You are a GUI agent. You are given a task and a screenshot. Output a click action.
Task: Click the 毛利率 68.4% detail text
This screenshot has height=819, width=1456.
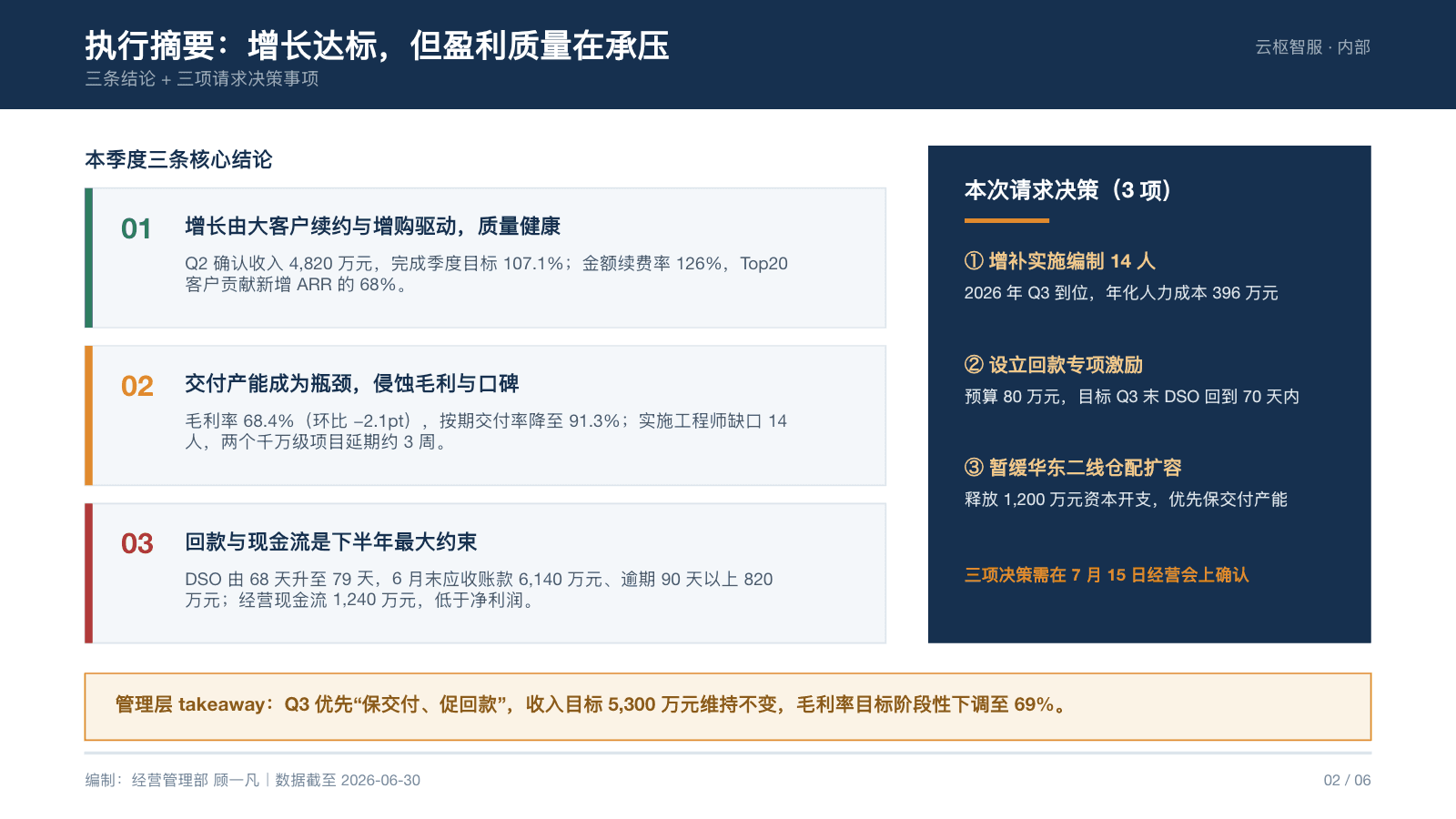(486, 431)
